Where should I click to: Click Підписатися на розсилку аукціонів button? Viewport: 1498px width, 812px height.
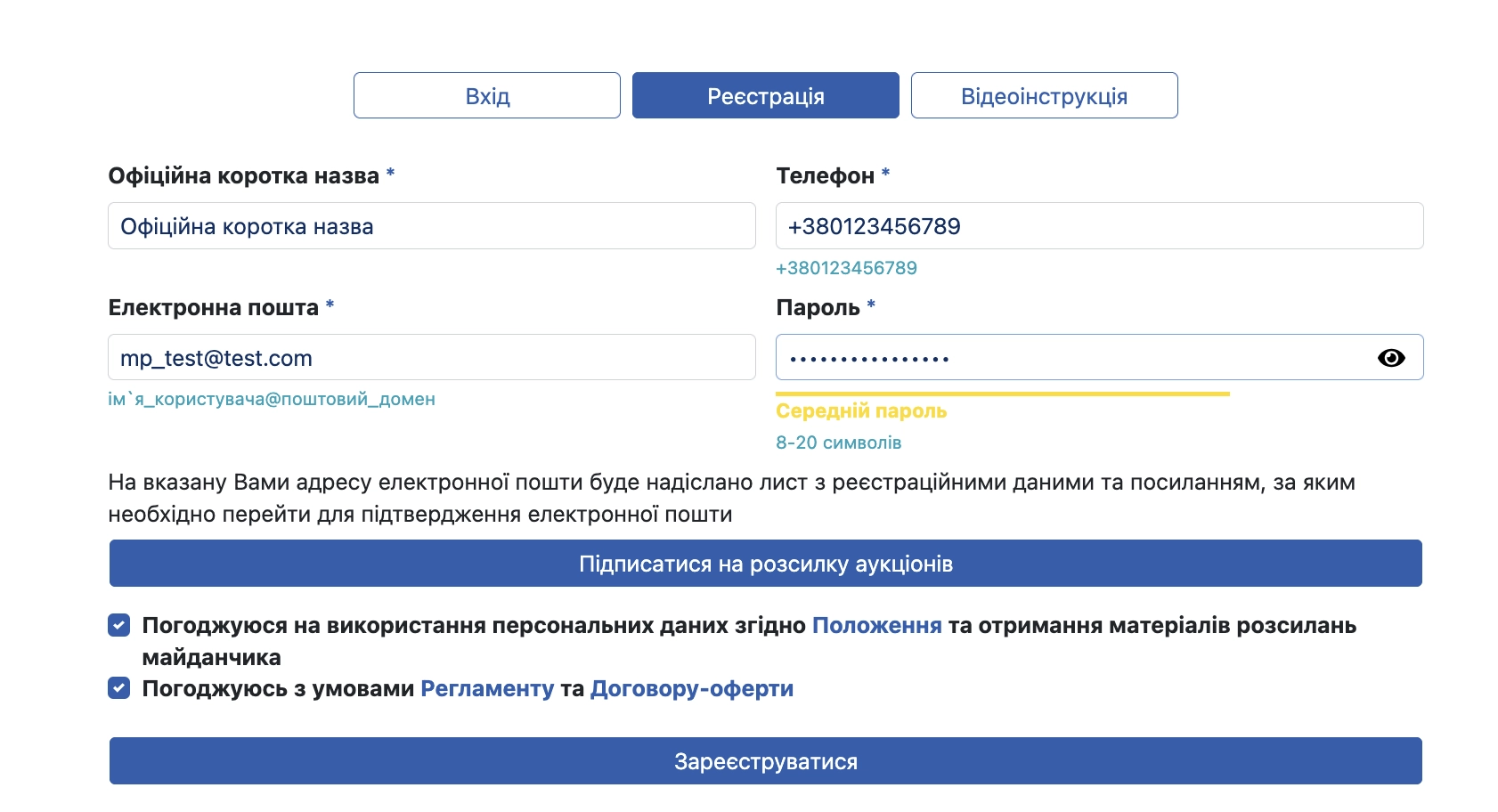tap(766, 564)
